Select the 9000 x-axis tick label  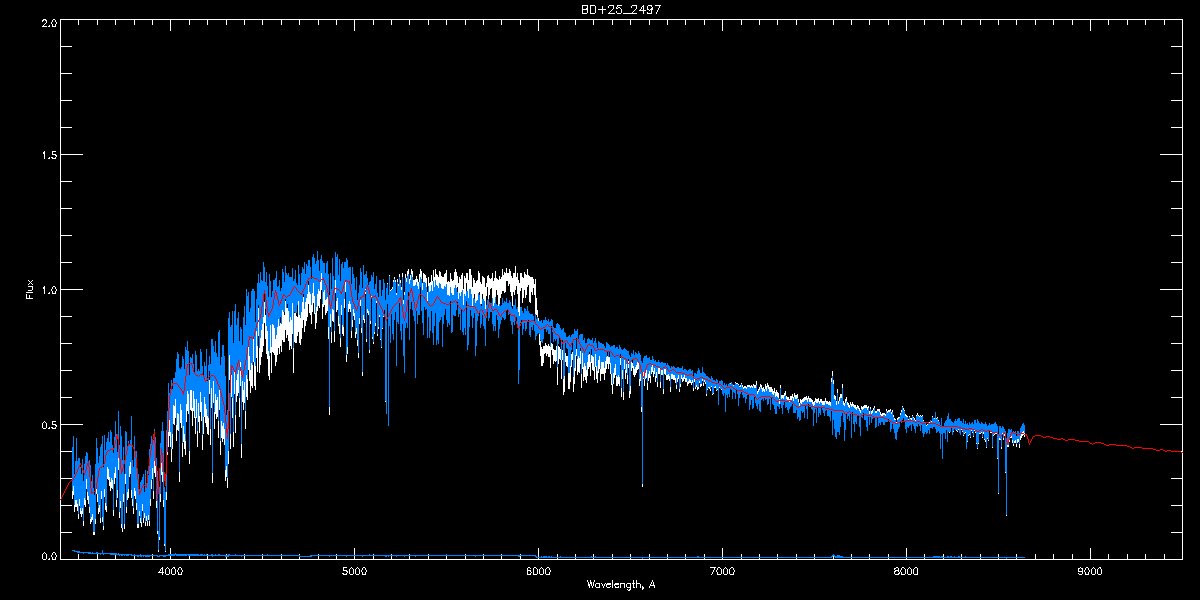[x=1089, y=572]
